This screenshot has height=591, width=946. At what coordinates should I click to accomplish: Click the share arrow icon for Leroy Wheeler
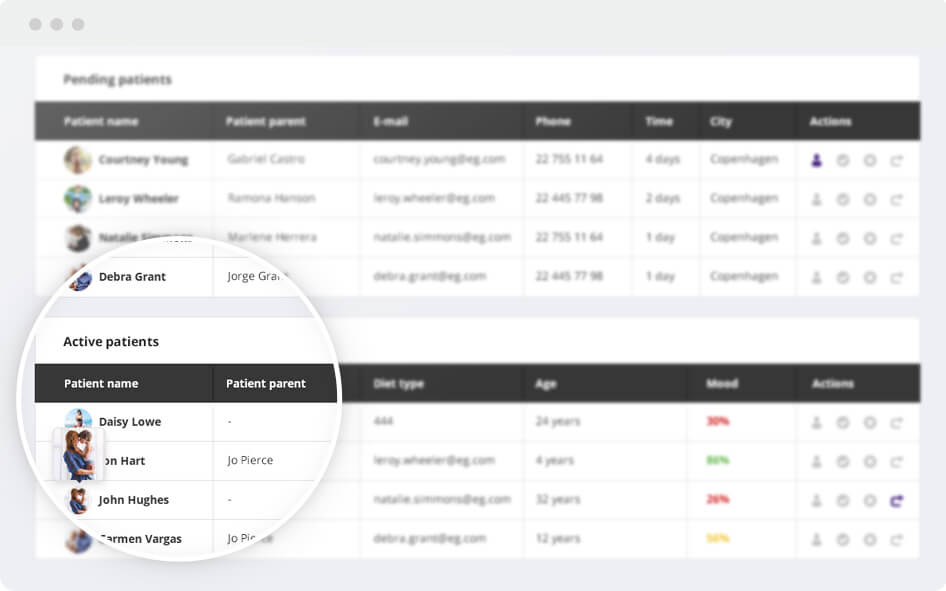coord(896,199)
